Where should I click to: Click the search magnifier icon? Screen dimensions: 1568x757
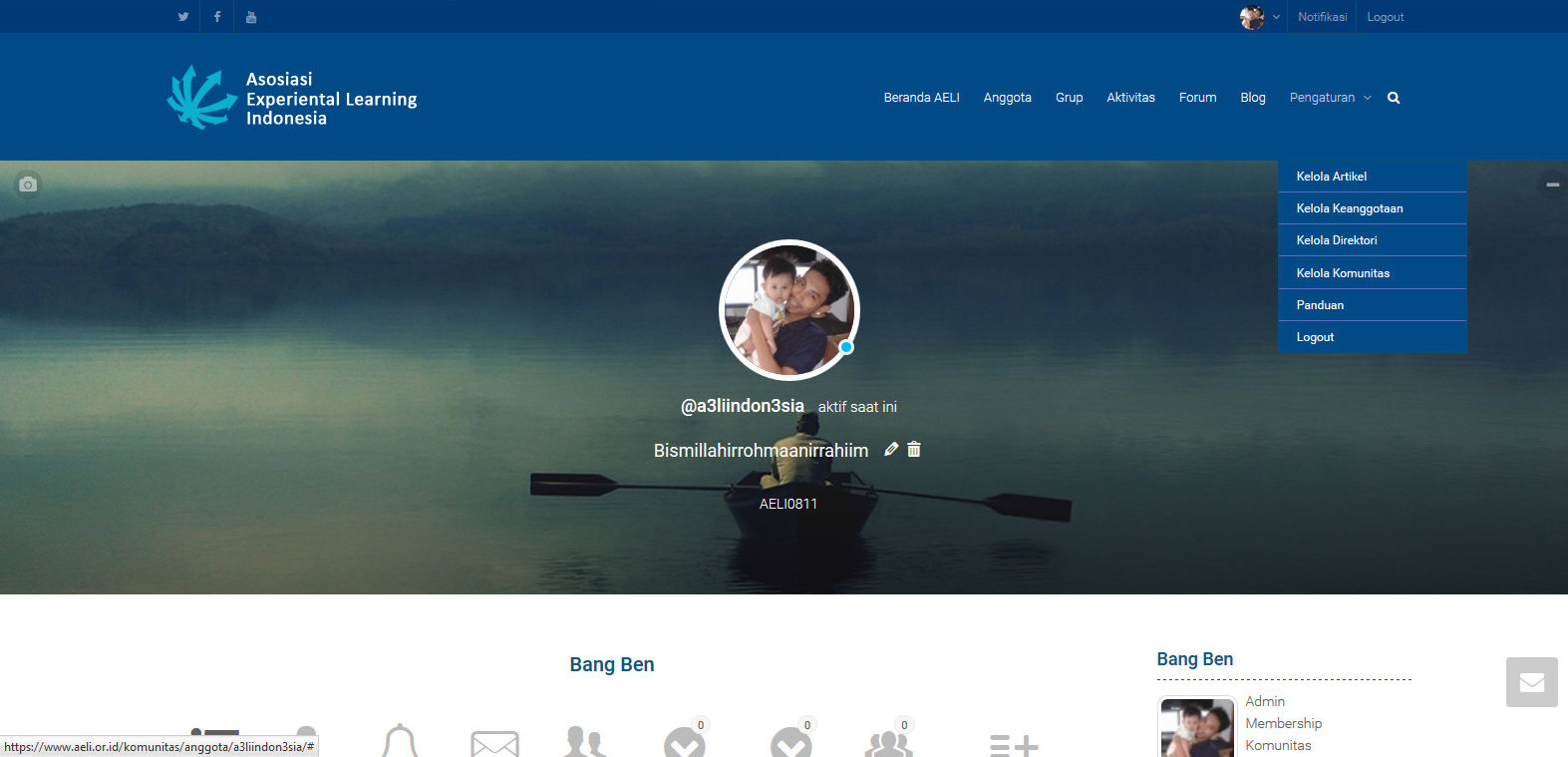[x=1394, y=98]
